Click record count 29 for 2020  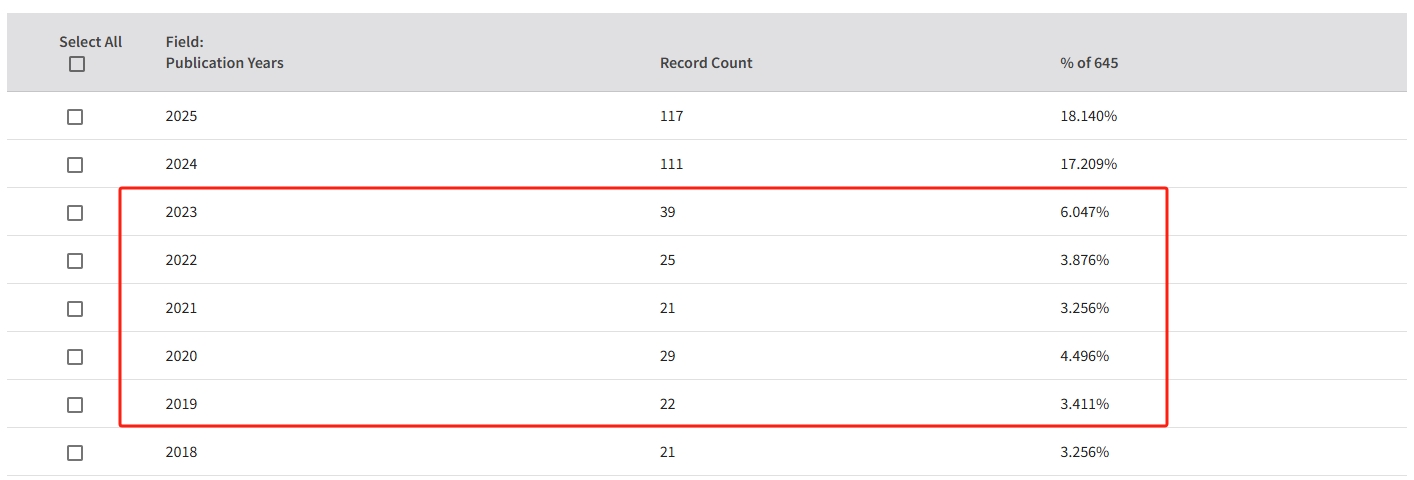(x=668, y=356)
